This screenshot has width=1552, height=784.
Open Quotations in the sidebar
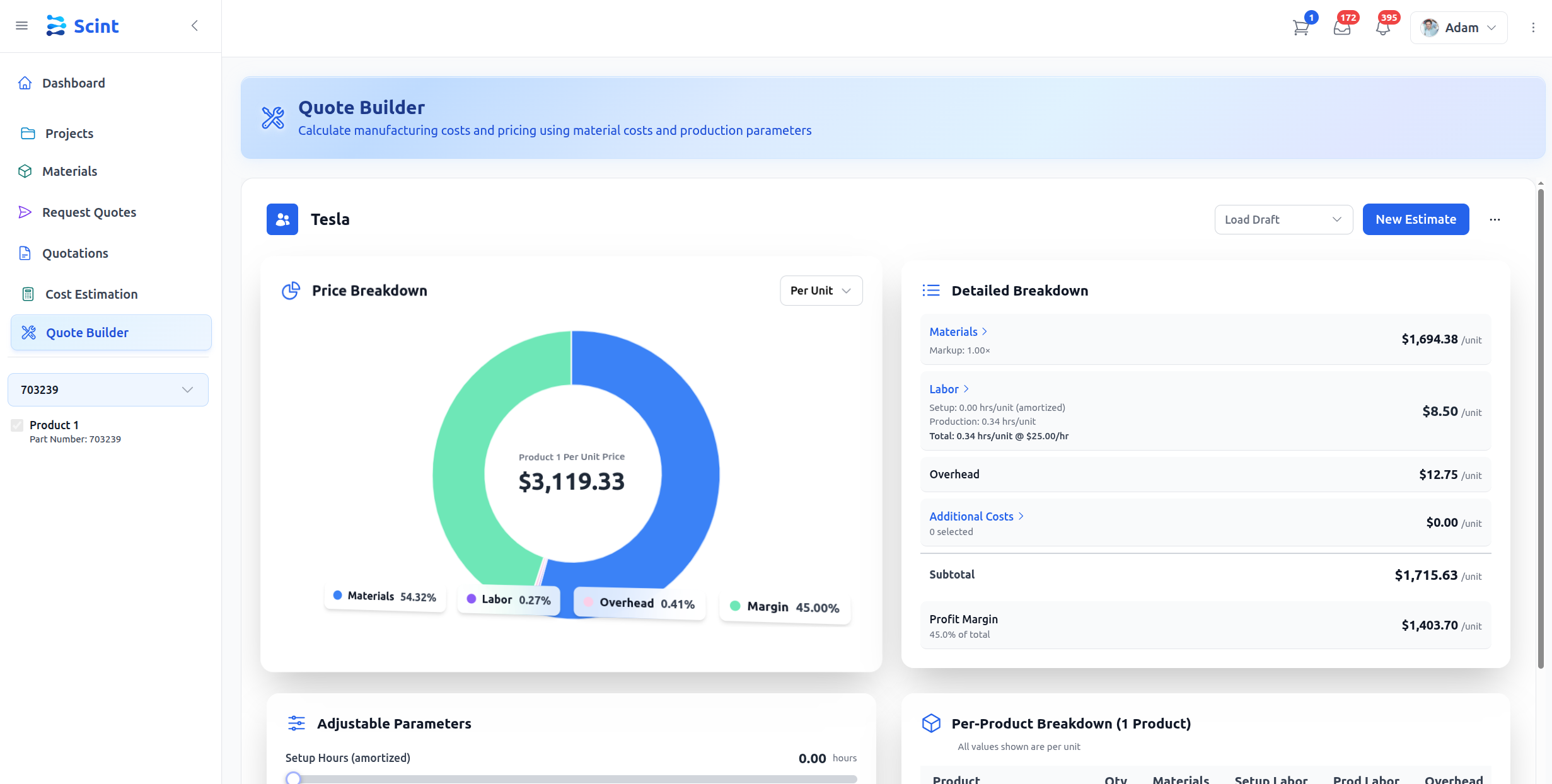coord(75,253)
